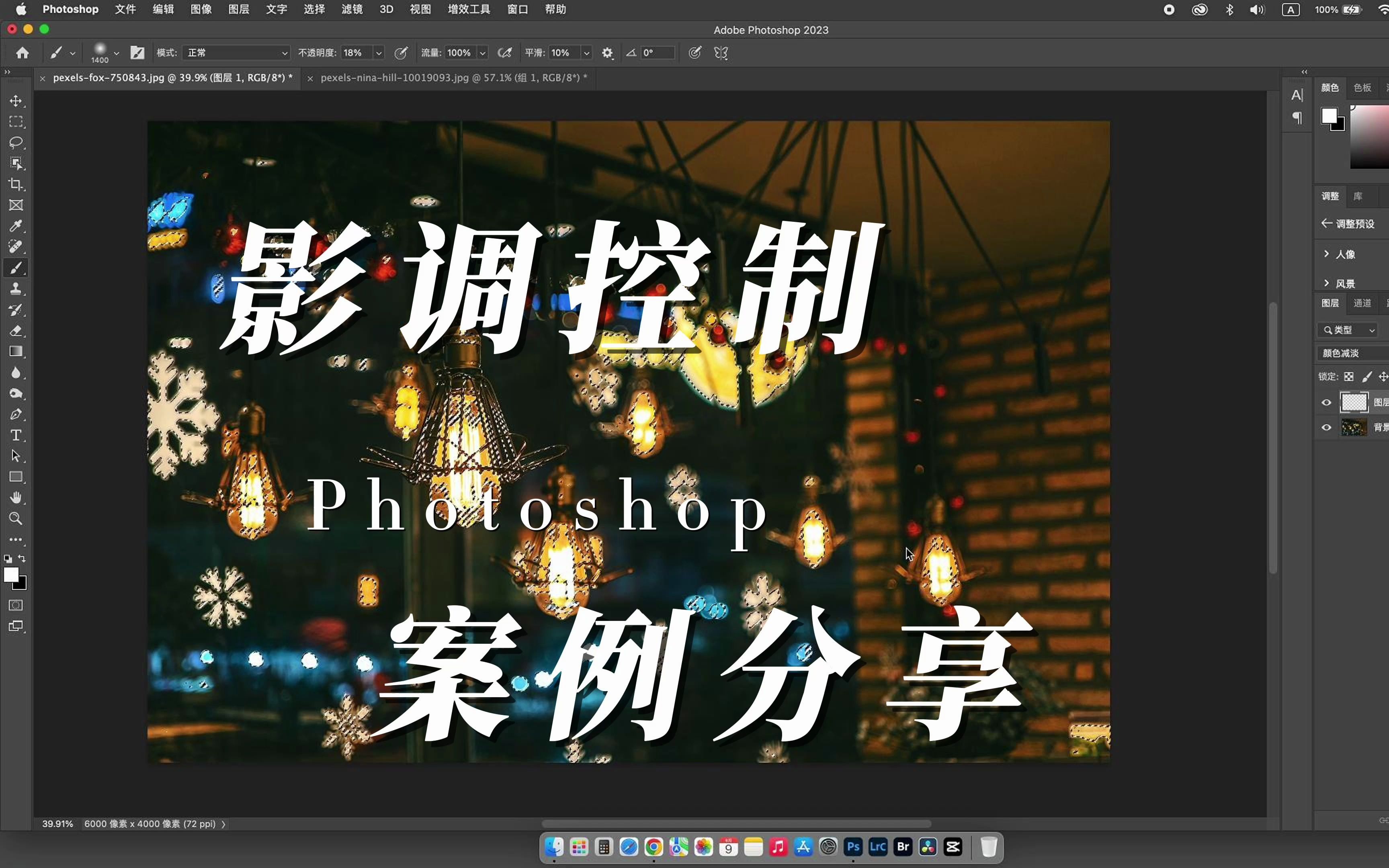1389x868 pixels.
Task: Switch to the 色板 swatches tab
Action: [1362, 88]
